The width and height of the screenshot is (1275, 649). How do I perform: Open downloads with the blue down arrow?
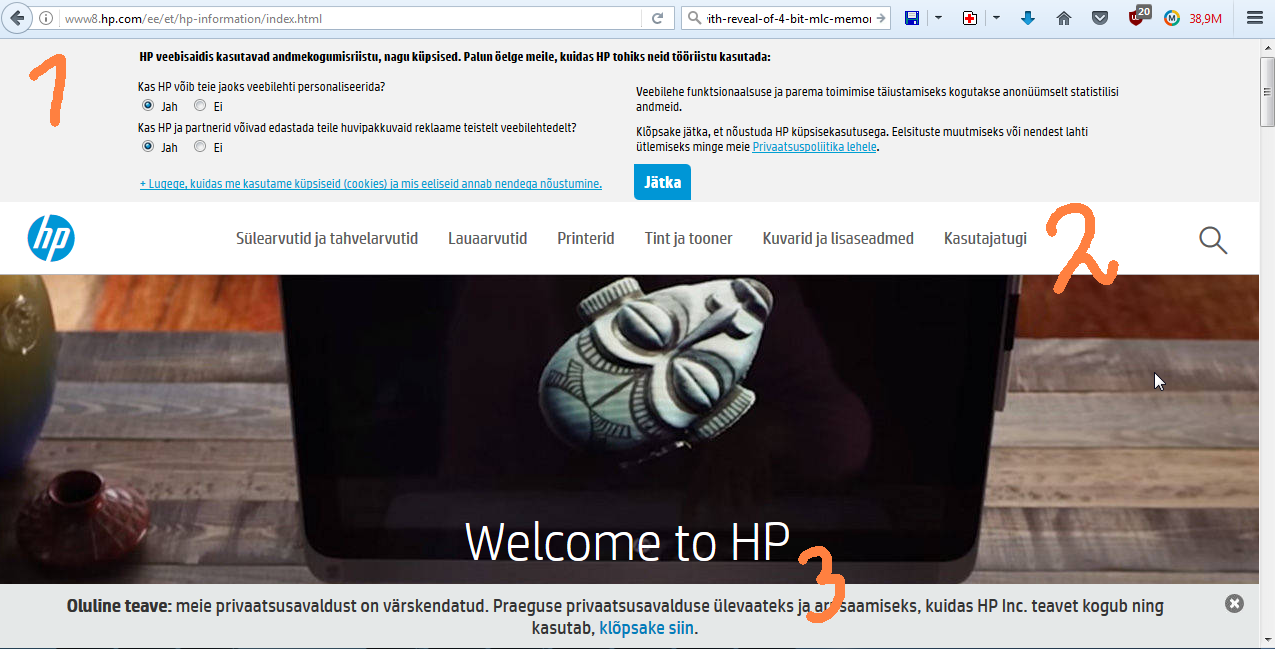tap(1028, 18)
